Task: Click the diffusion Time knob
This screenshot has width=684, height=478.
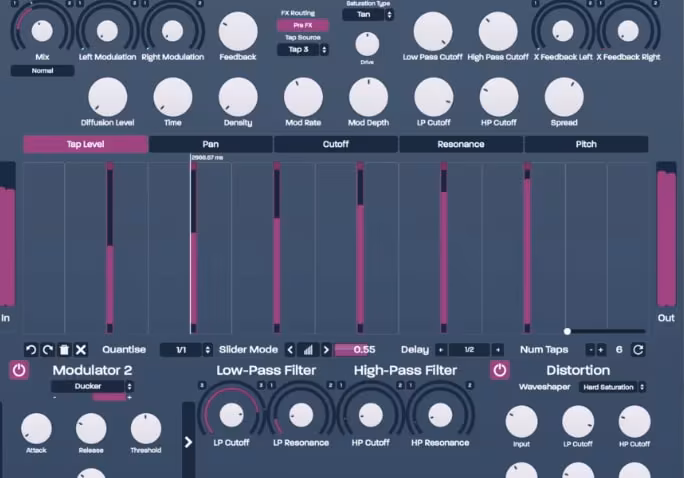Action: coord(173,97)
